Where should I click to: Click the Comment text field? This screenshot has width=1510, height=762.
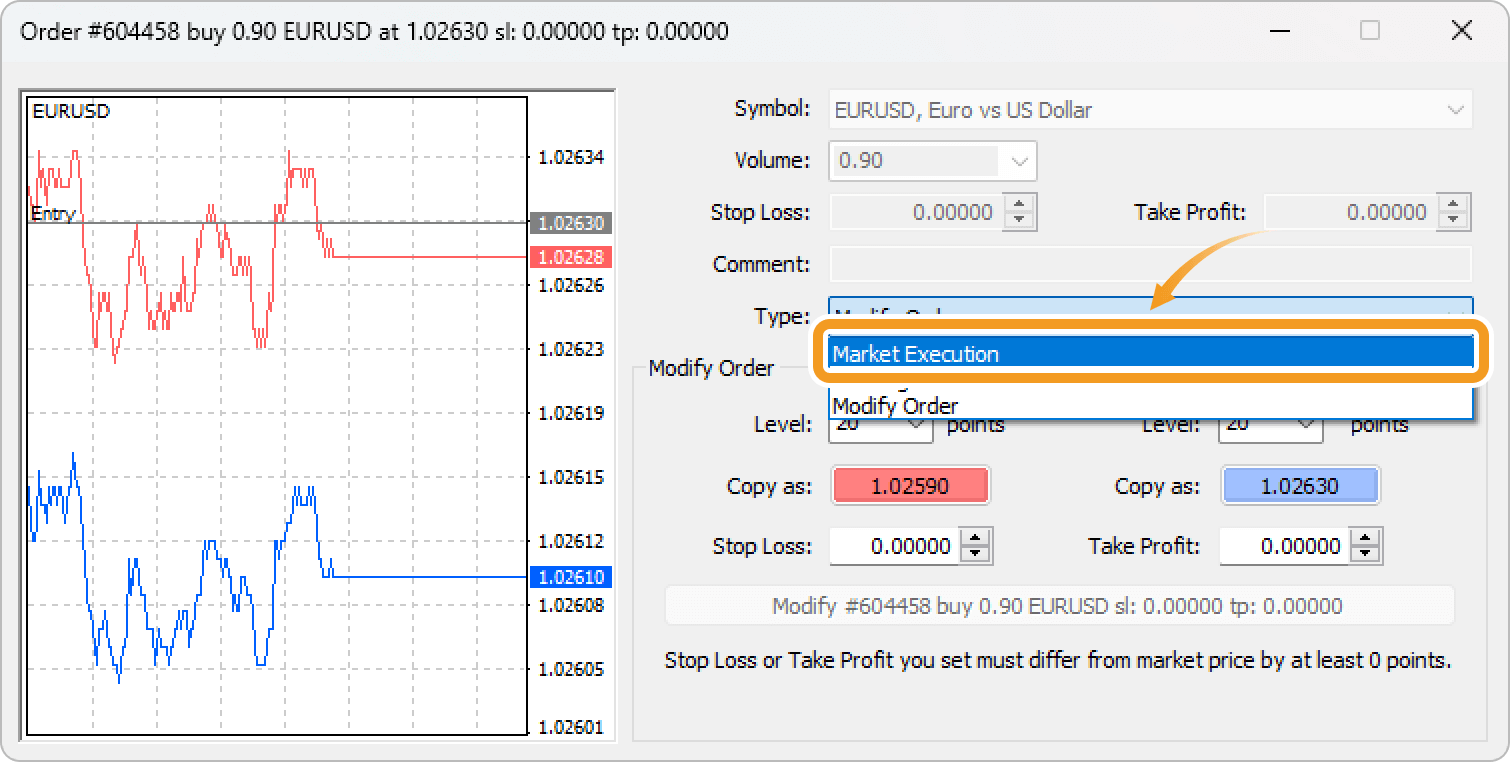[1151, 264]
